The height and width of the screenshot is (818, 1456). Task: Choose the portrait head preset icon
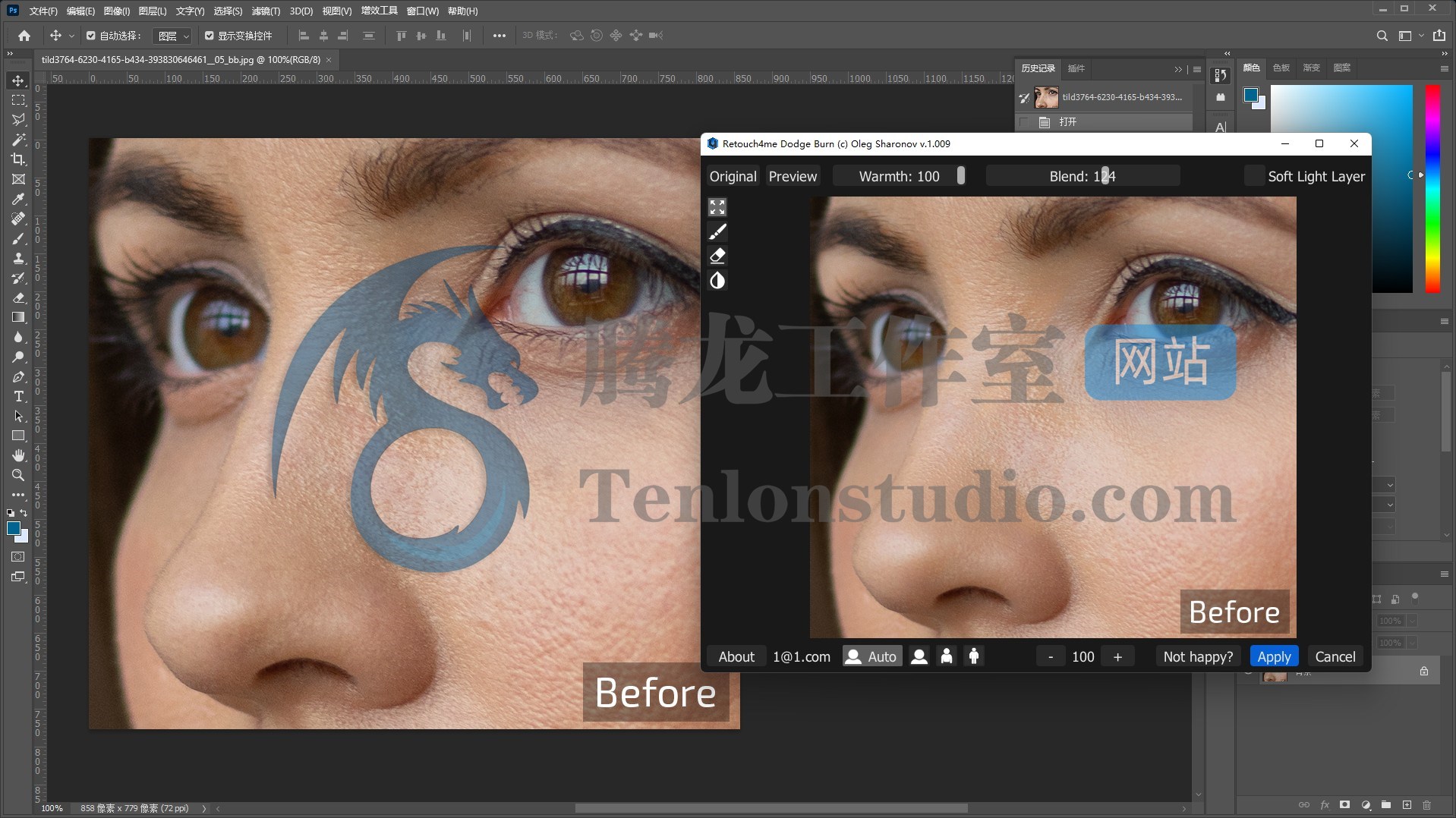click(919, 656)
